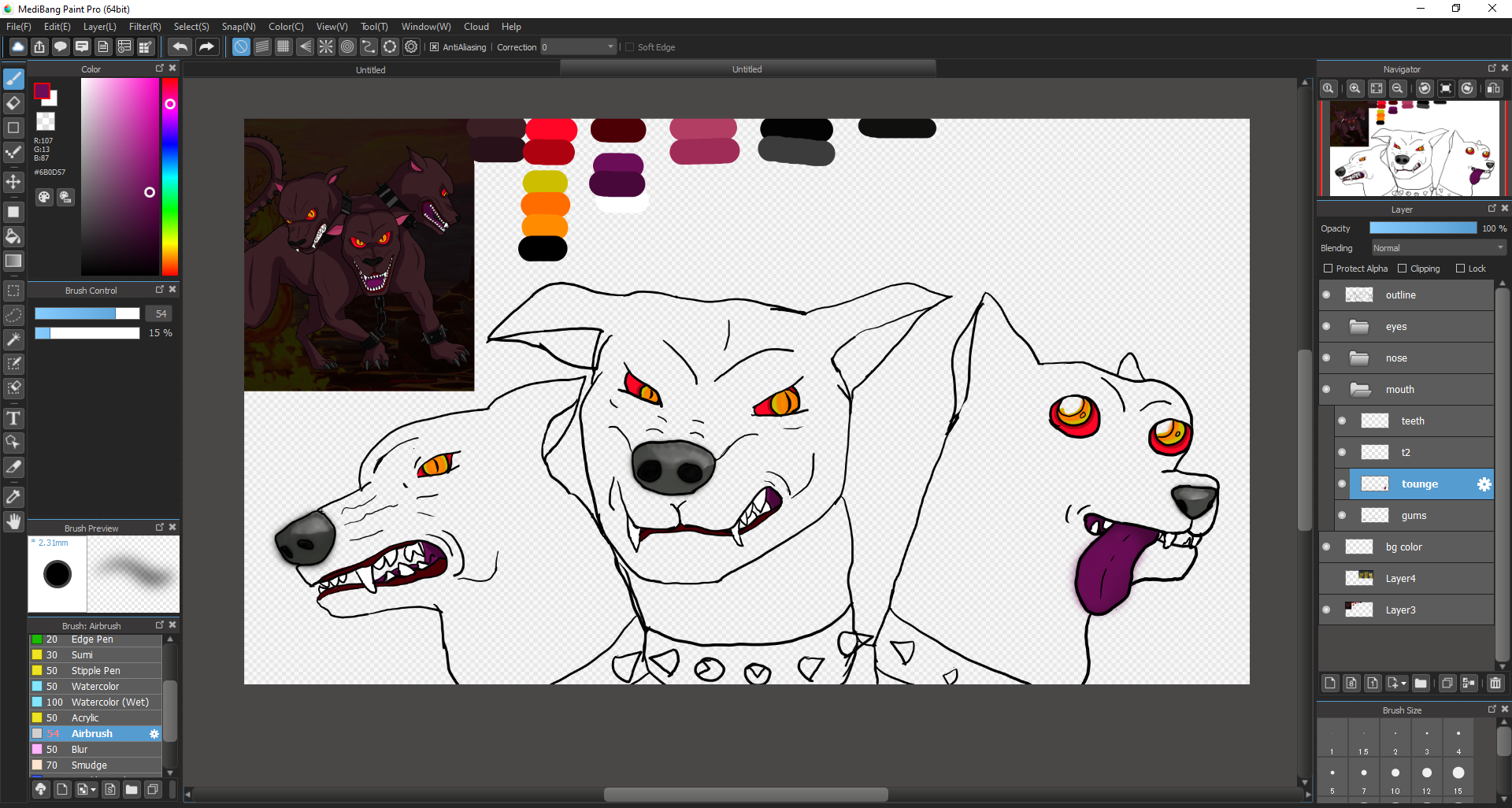This screenshot has width=1512, height=808.
Task: Enable the Soft Edge checkbox
Action: pyautogui.click(x=629, y=47)
